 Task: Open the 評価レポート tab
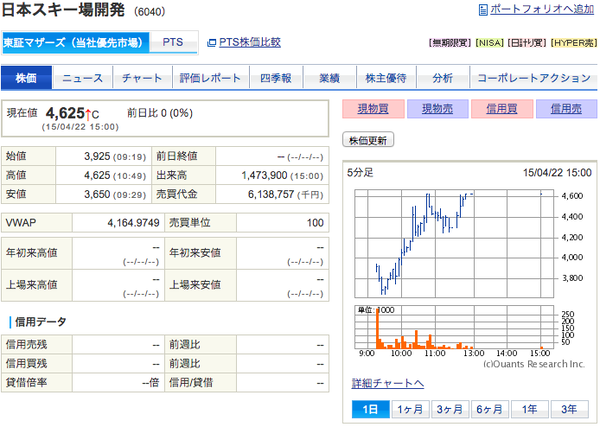click(x=211, y=78)
